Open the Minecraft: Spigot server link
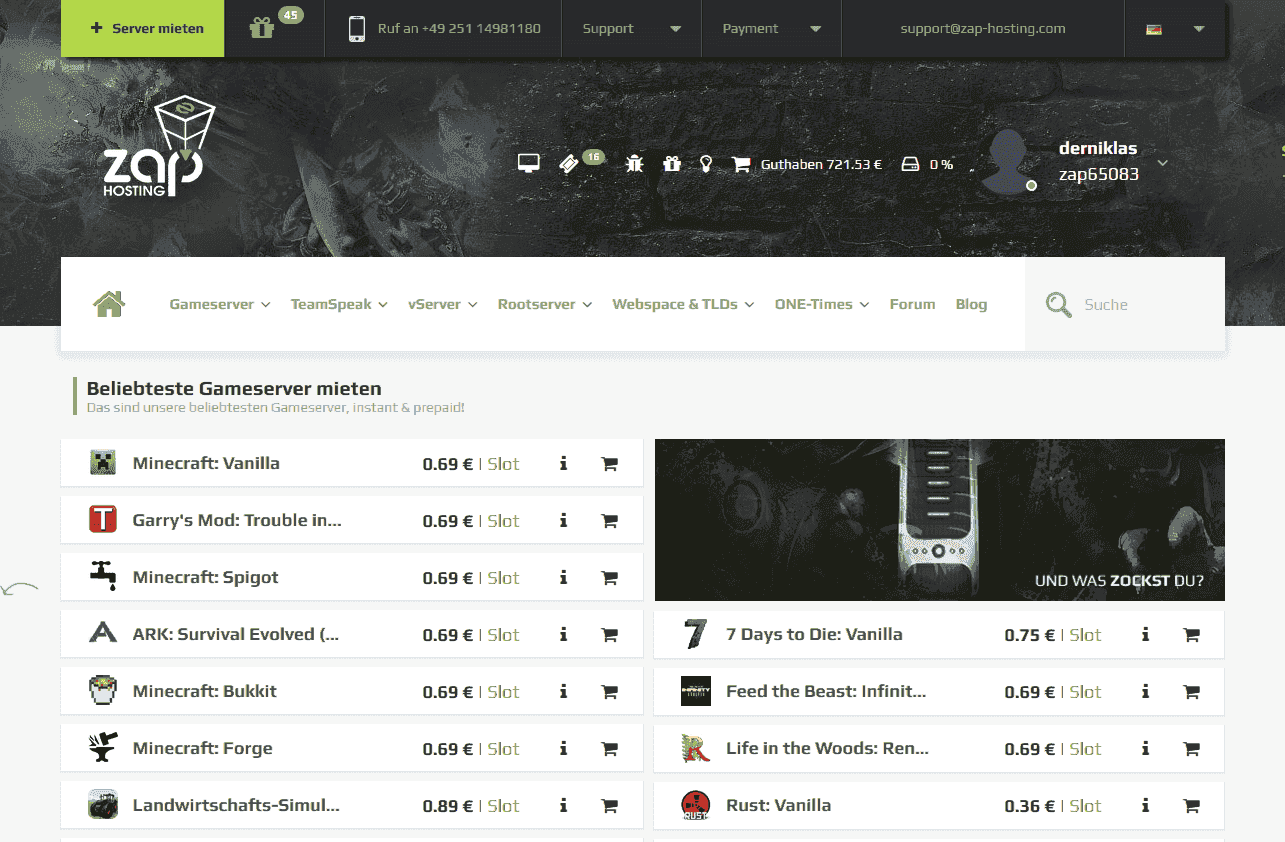Screen dimensions: 1285x842 [205, 577]
